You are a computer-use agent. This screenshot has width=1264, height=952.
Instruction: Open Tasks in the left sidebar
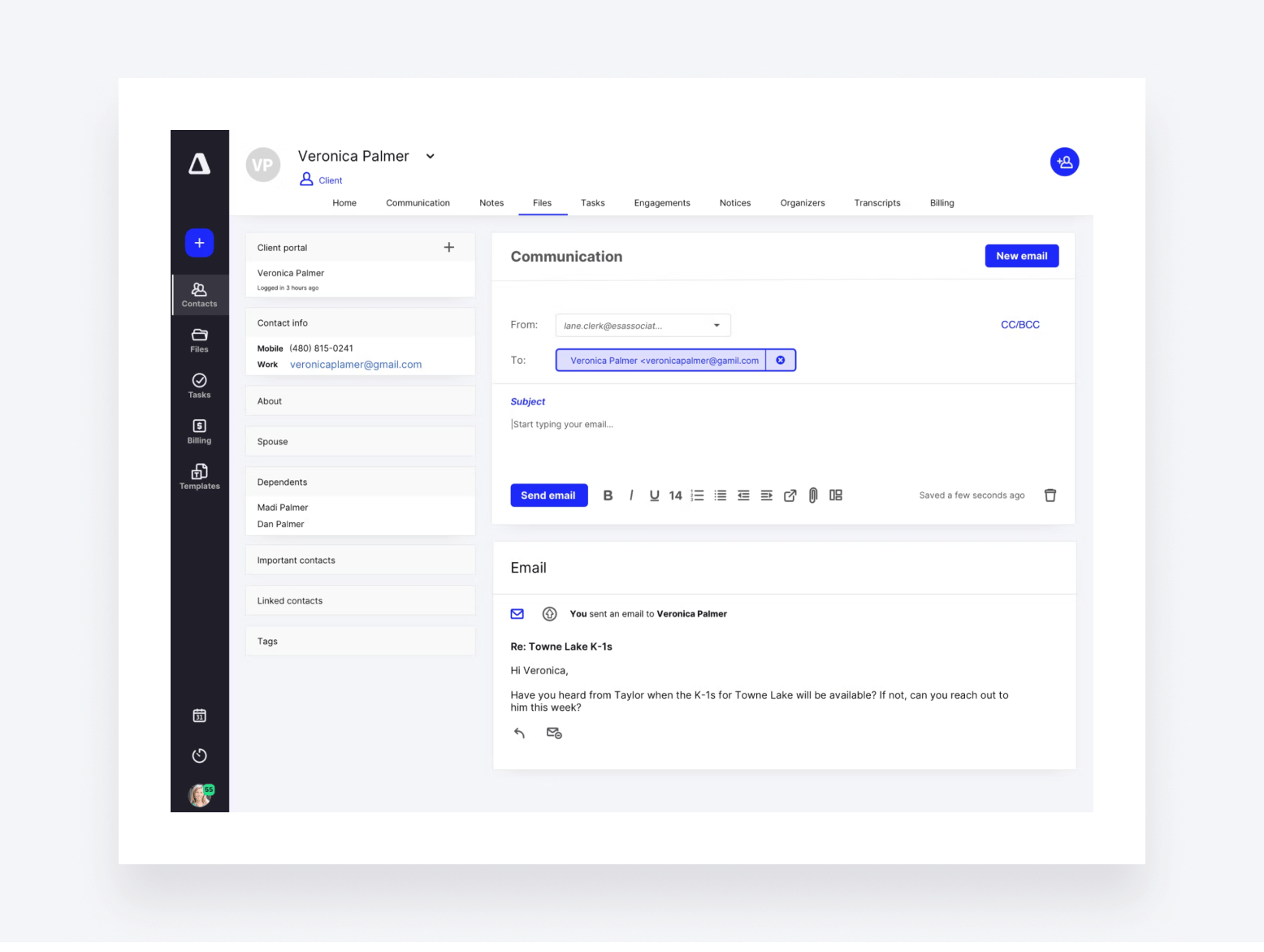click(199, 386)
